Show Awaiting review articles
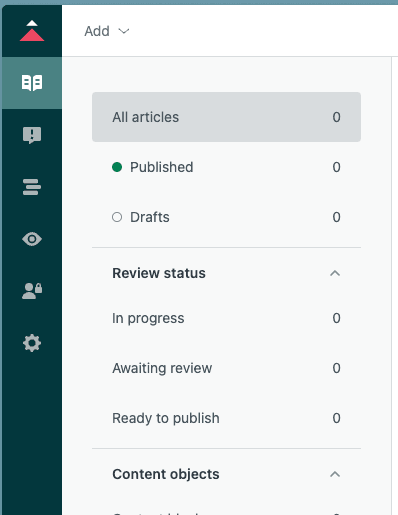Image resolution: width=398 pixels, height=515 pixels. pyautogui.click(x=226, y=368)
